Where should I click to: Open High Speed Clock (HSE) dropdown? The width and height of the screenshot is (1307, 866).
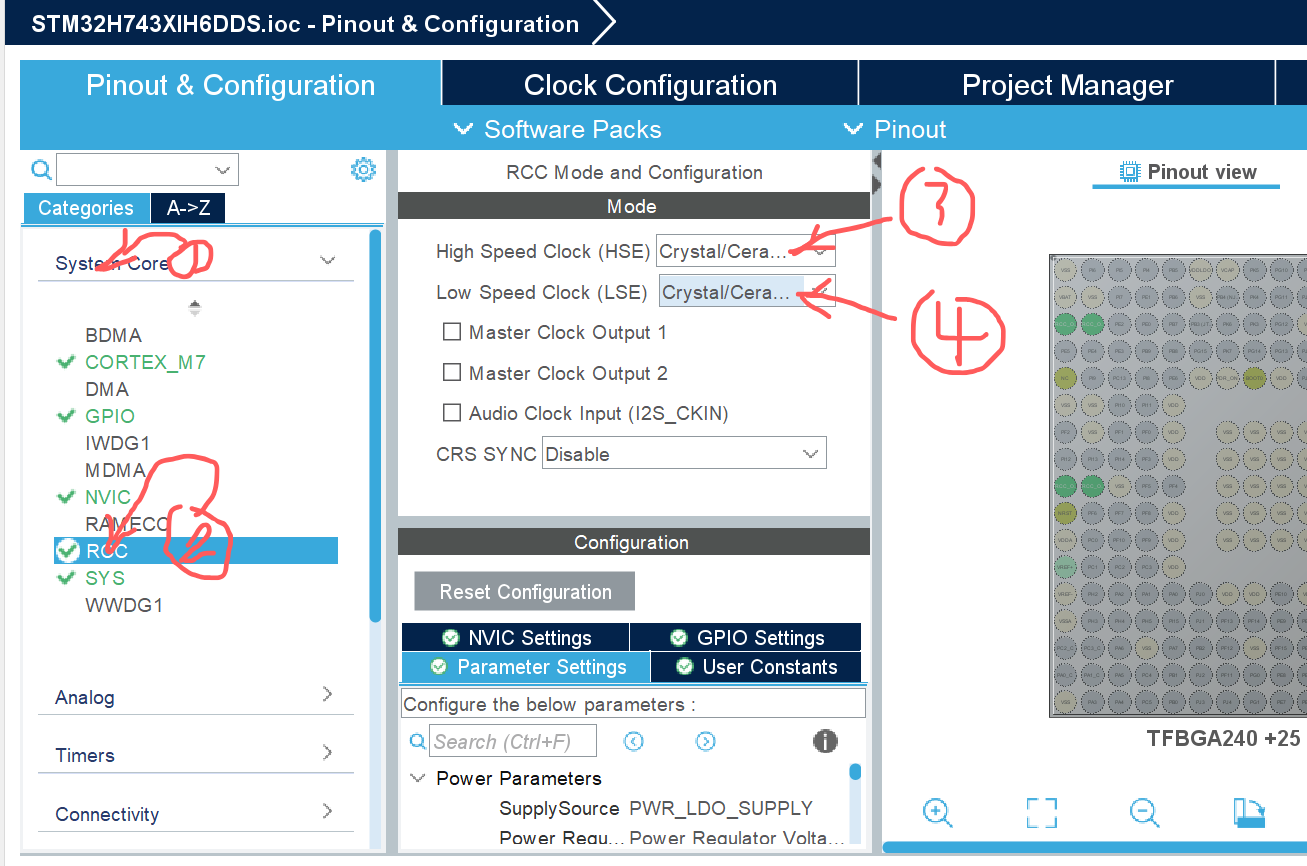(745, 251)
